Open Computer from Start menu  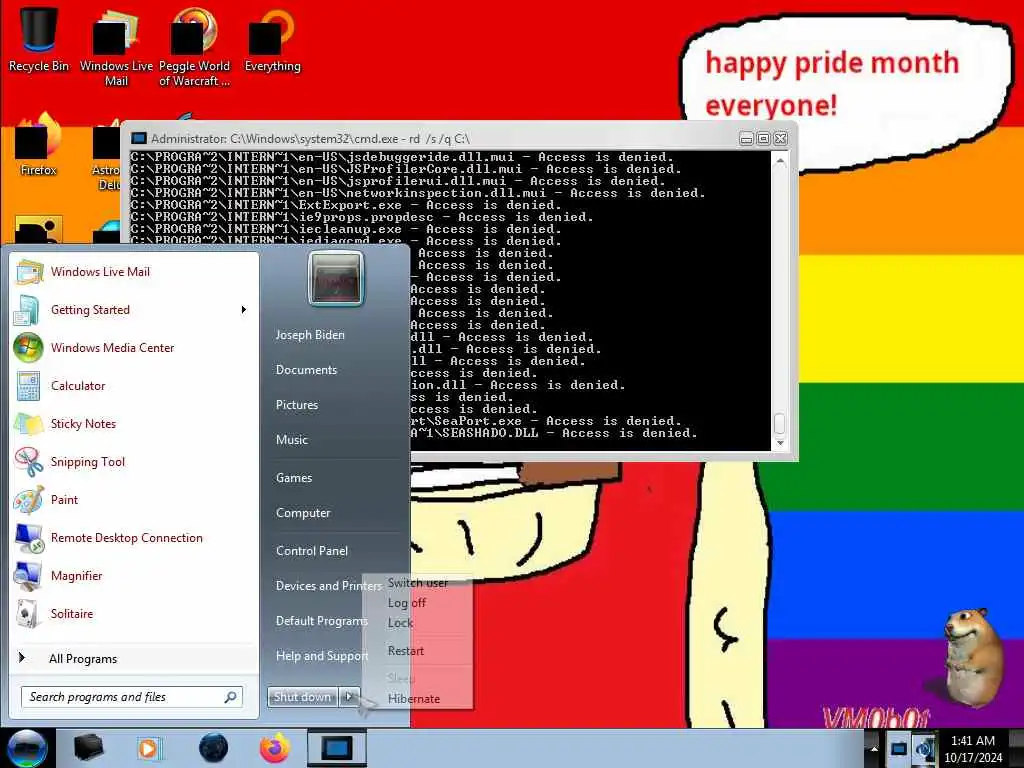coord(303,513)
